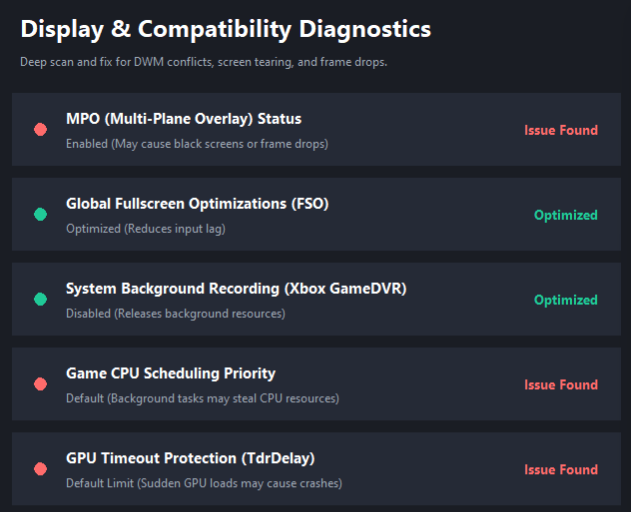The image size is (631, 512).
Task: Click the green dot next to Global Fullscreen Optimizations
Action: tap(40, 214)
